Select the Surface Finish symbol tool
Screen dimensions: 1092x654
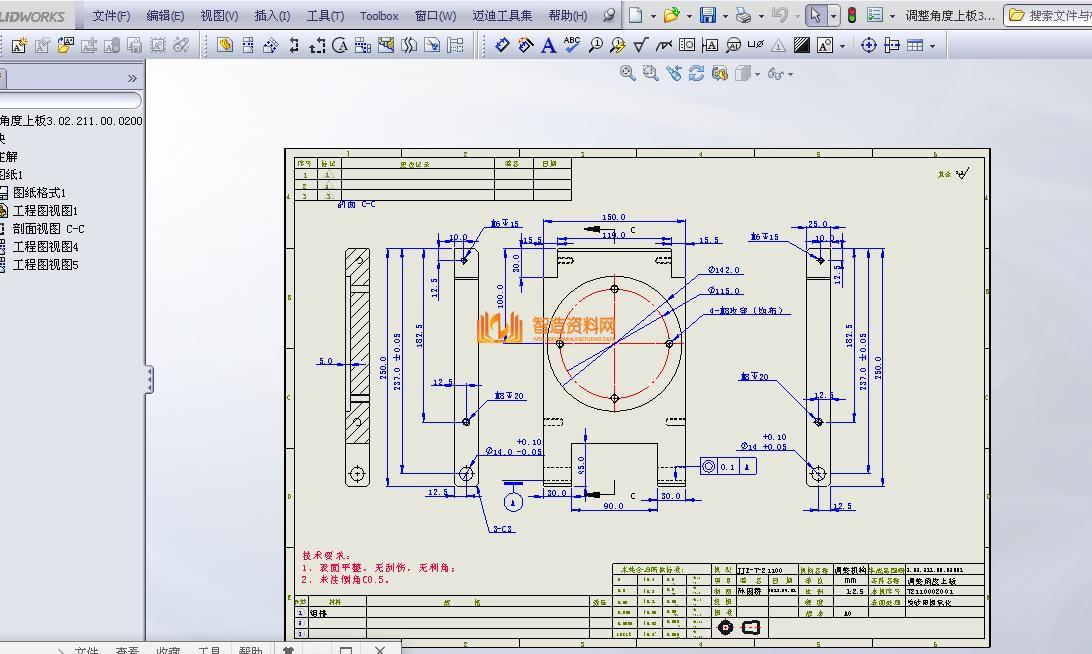(x=641, y=45)
